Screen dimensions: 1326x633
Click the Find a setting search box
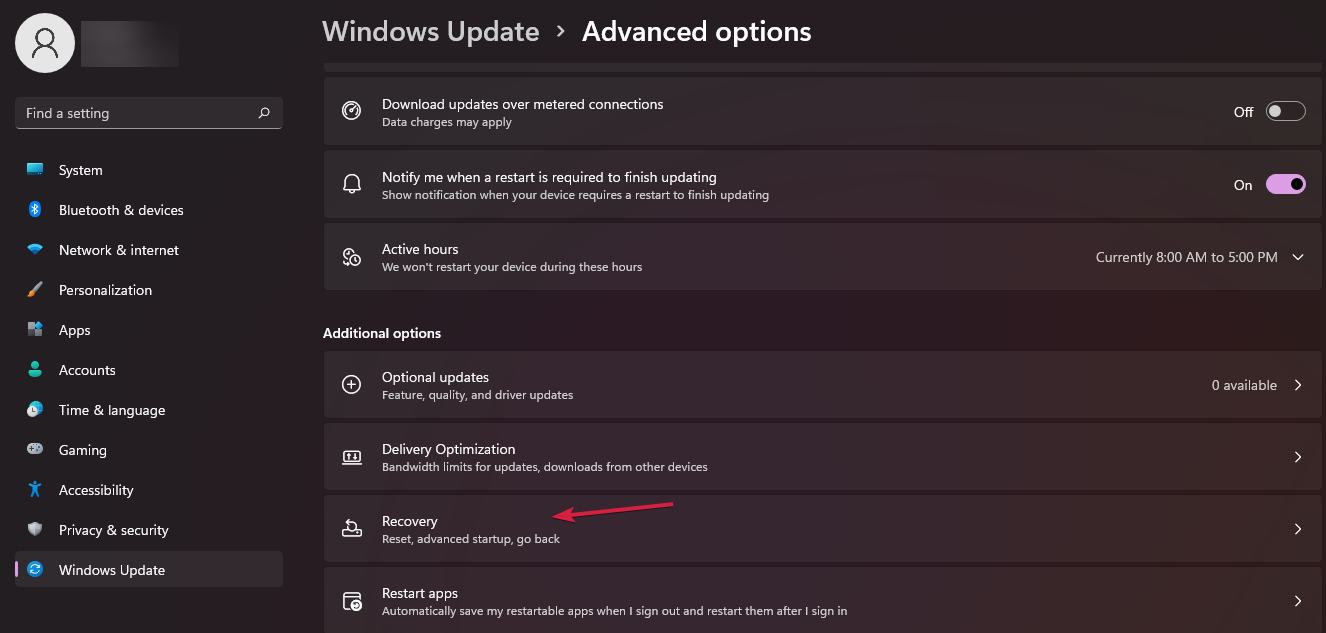click(x=135, y=113)
